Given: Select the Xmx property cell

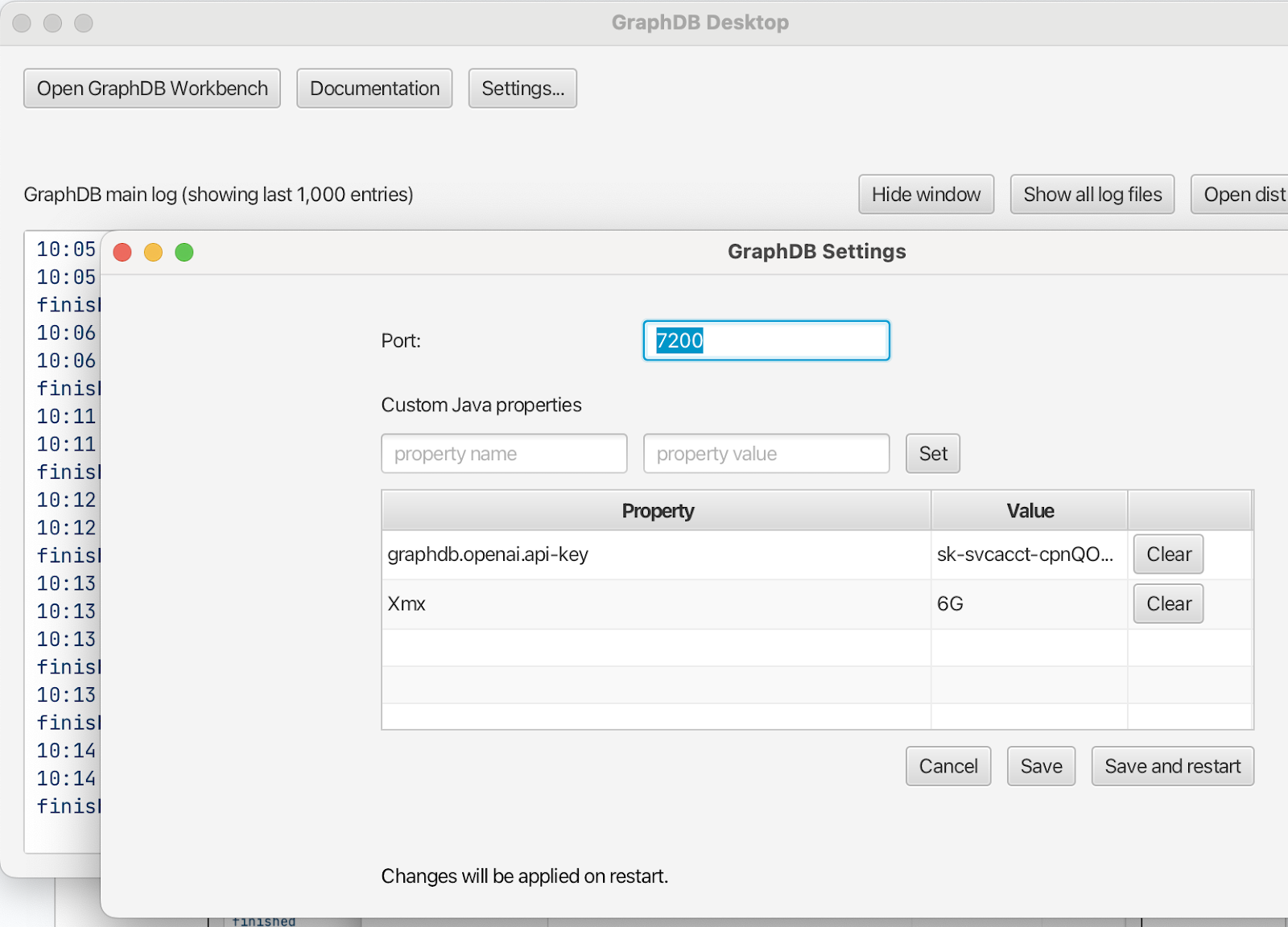Looking at the screenshot, I should (657, 604).
